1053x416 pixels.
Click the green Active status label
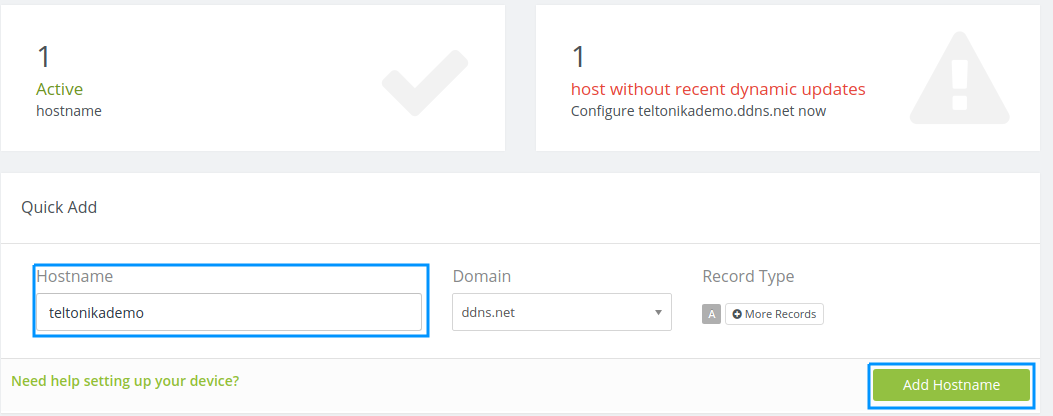tap(59, 89)
